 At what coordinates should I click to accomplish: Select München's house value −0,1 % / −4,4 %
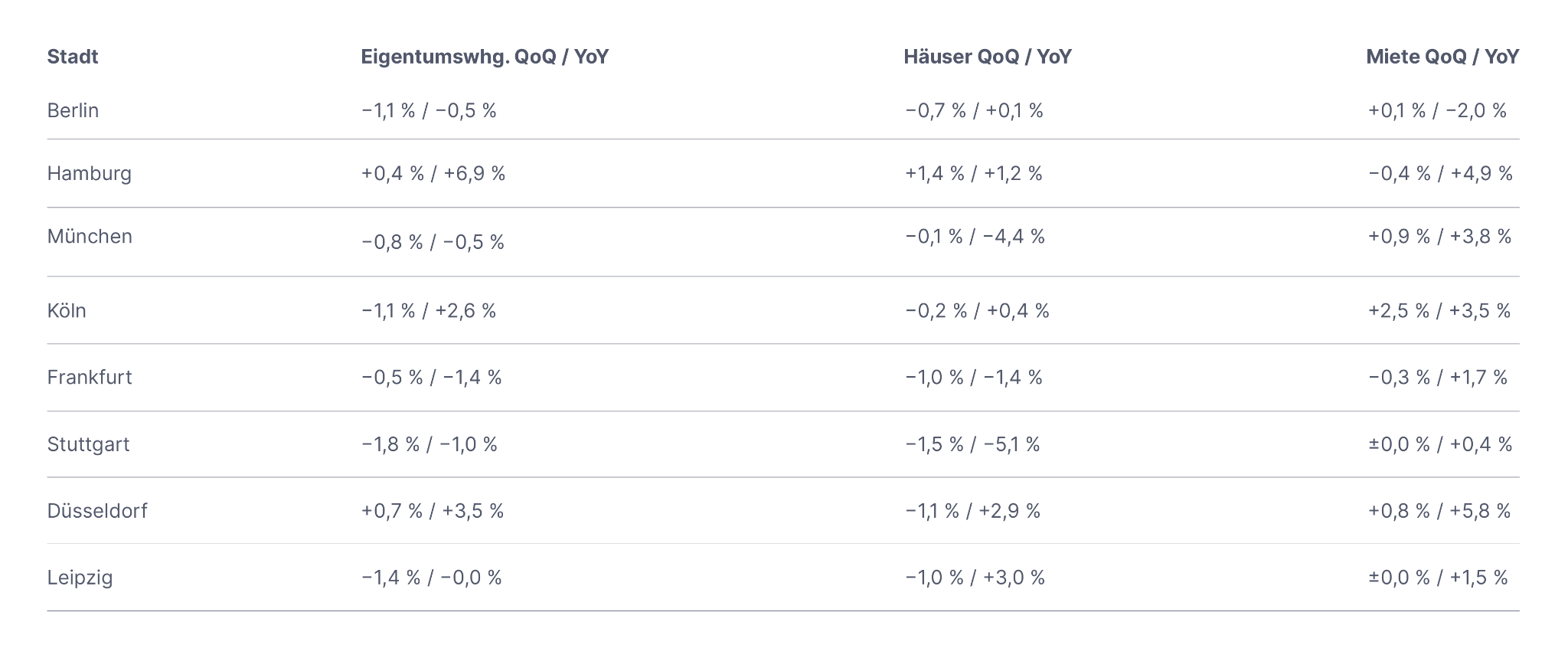point(975,236)
